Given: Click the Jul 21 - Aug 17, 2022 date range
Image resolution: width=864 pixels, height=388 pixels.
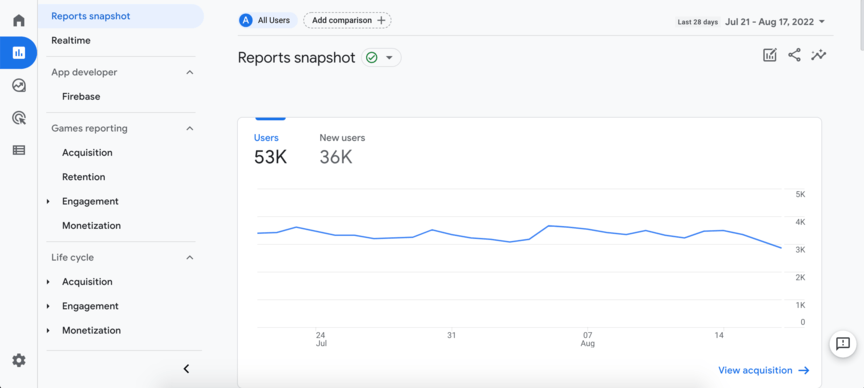Looking at the screenshot, I should pyautogui.click(x=769, y=22).
